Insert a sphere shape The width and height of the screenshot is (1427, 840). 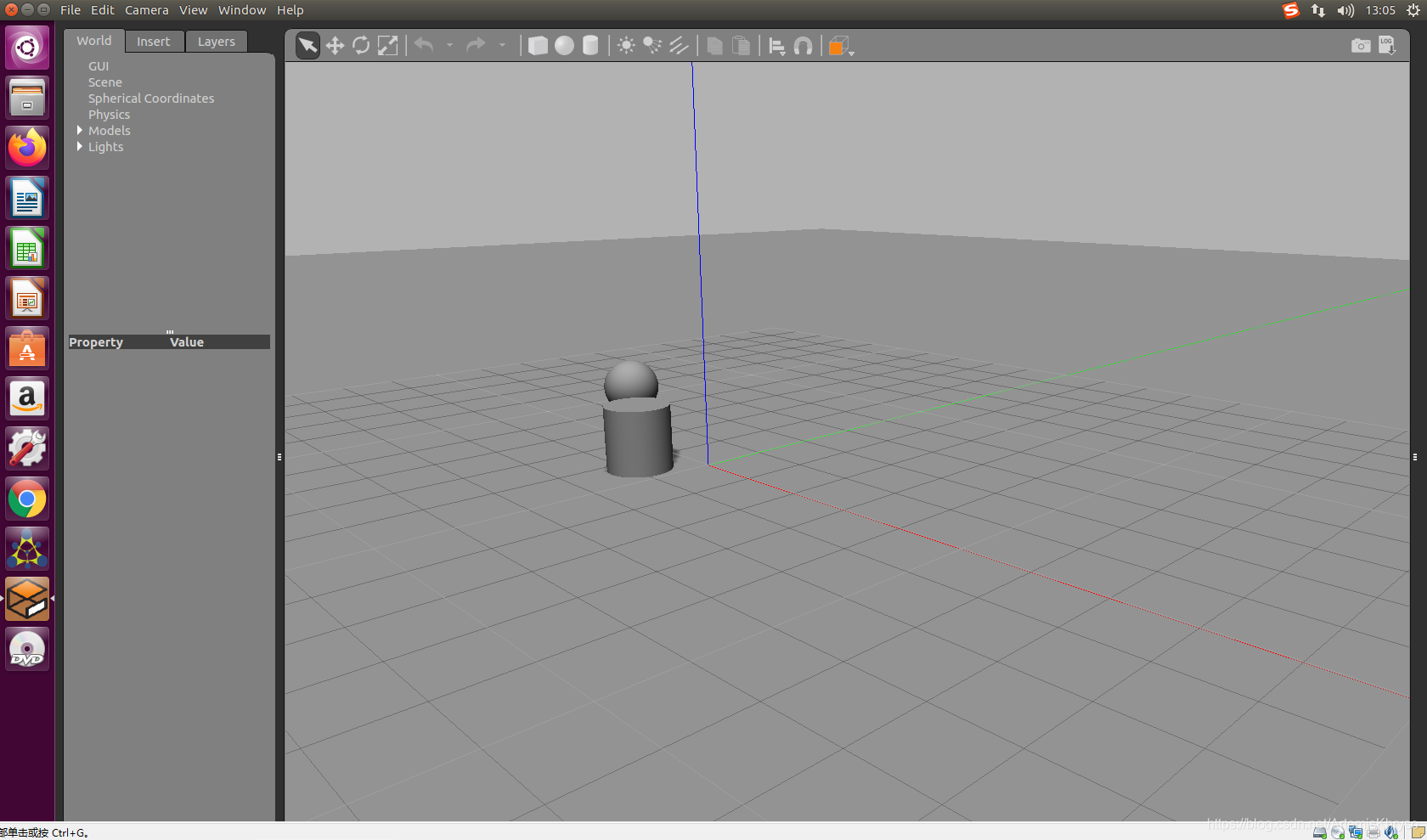[x=564, y=45]
